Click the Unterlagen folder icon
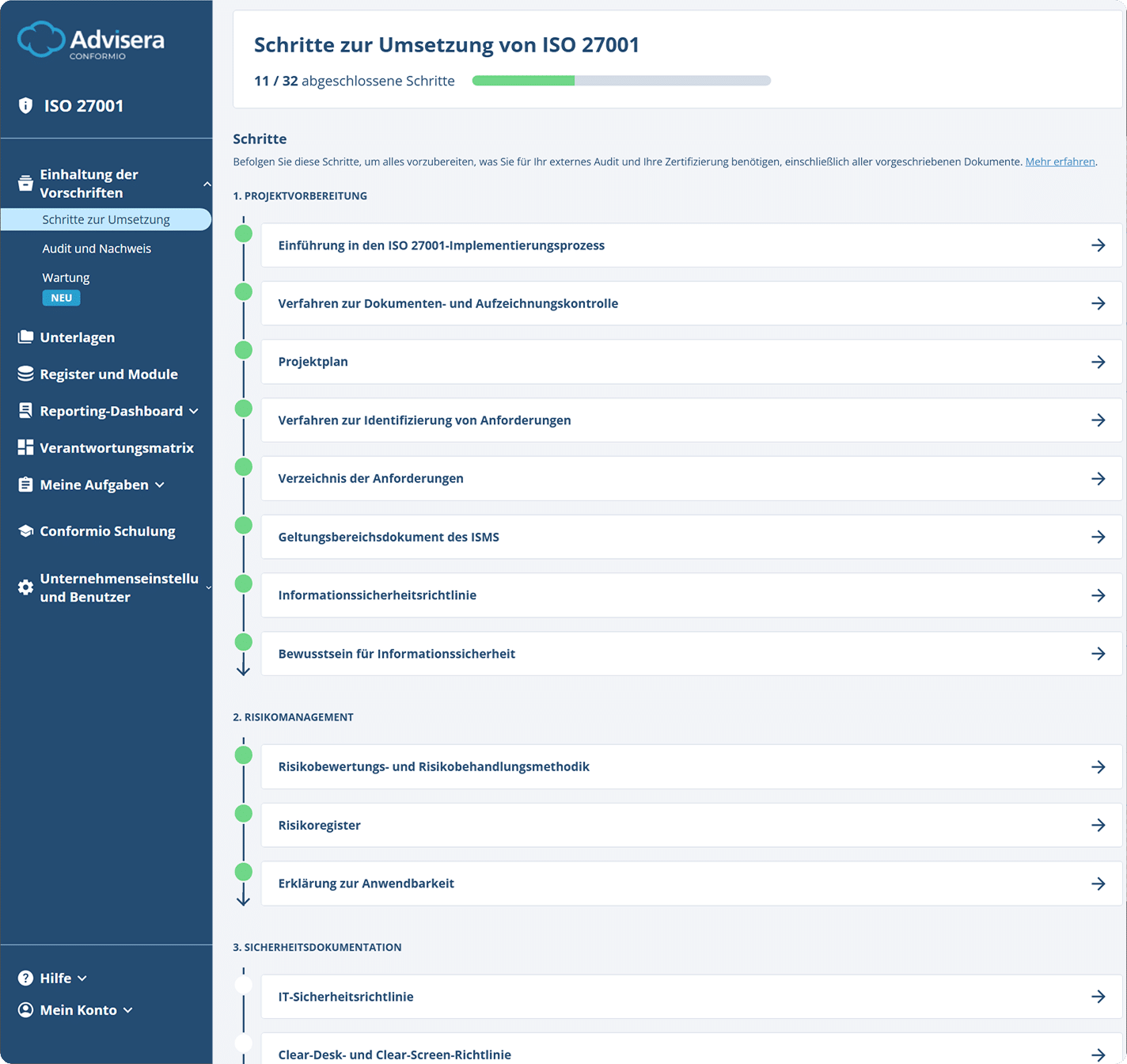 pyautogui.click(x=25, y=337)
